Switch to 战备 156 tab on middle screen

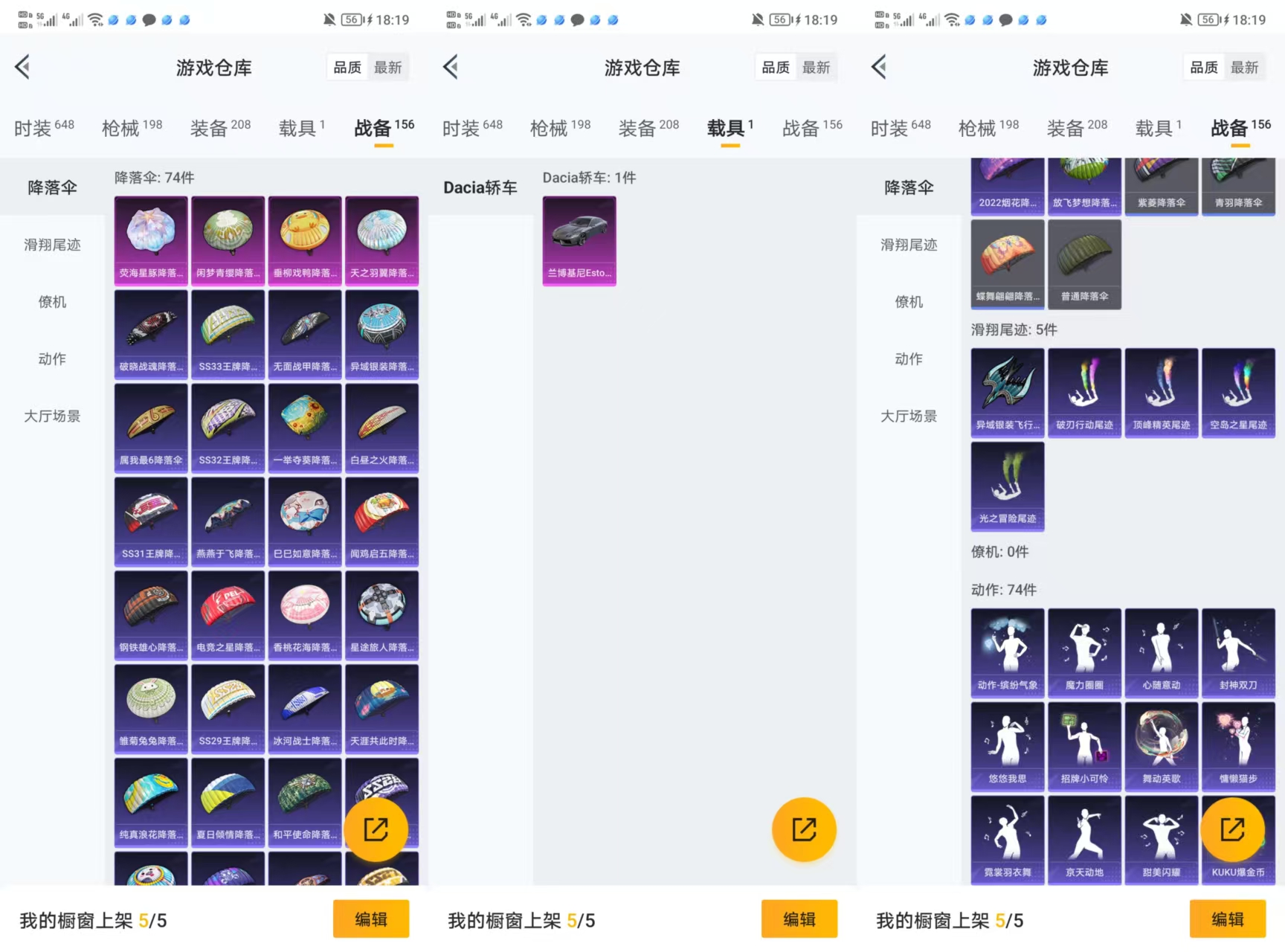[813, 128]
